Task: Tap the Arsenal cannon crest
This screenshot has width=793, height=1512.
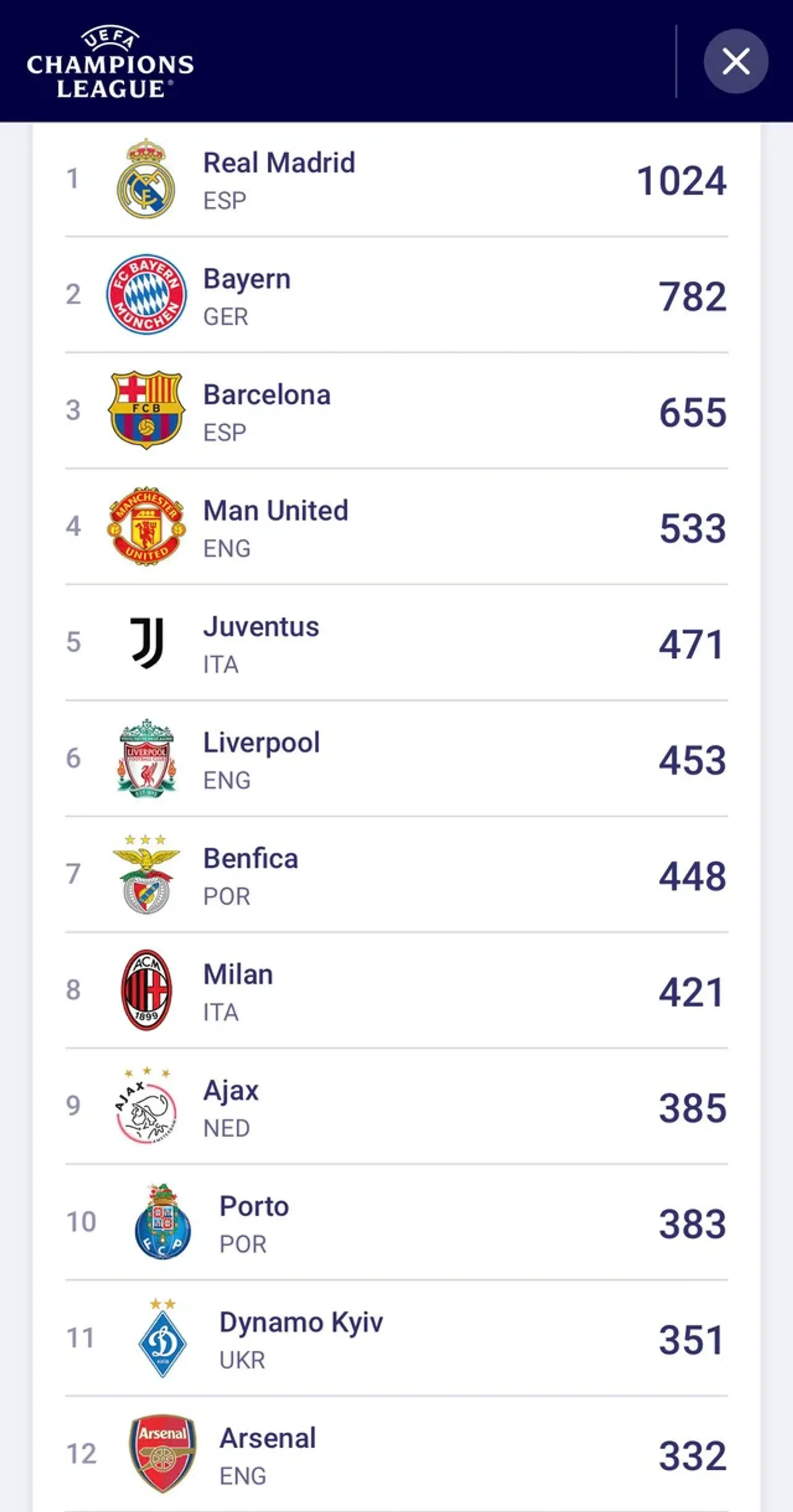Action: tap(163, 1453)
